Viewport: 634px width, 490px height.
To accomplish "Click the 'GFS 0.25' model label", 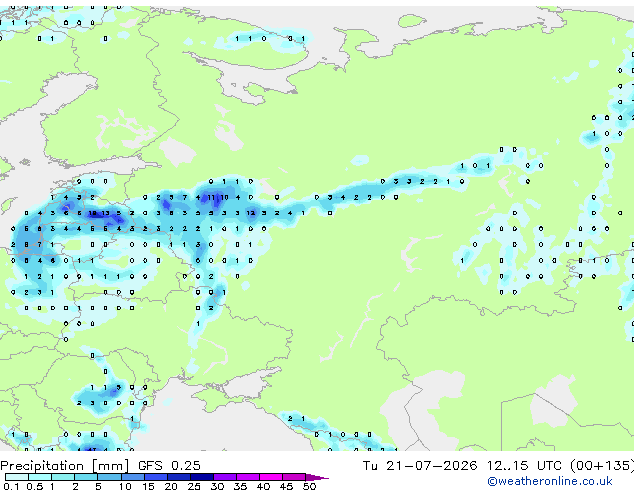I will (x=169, y=466).
